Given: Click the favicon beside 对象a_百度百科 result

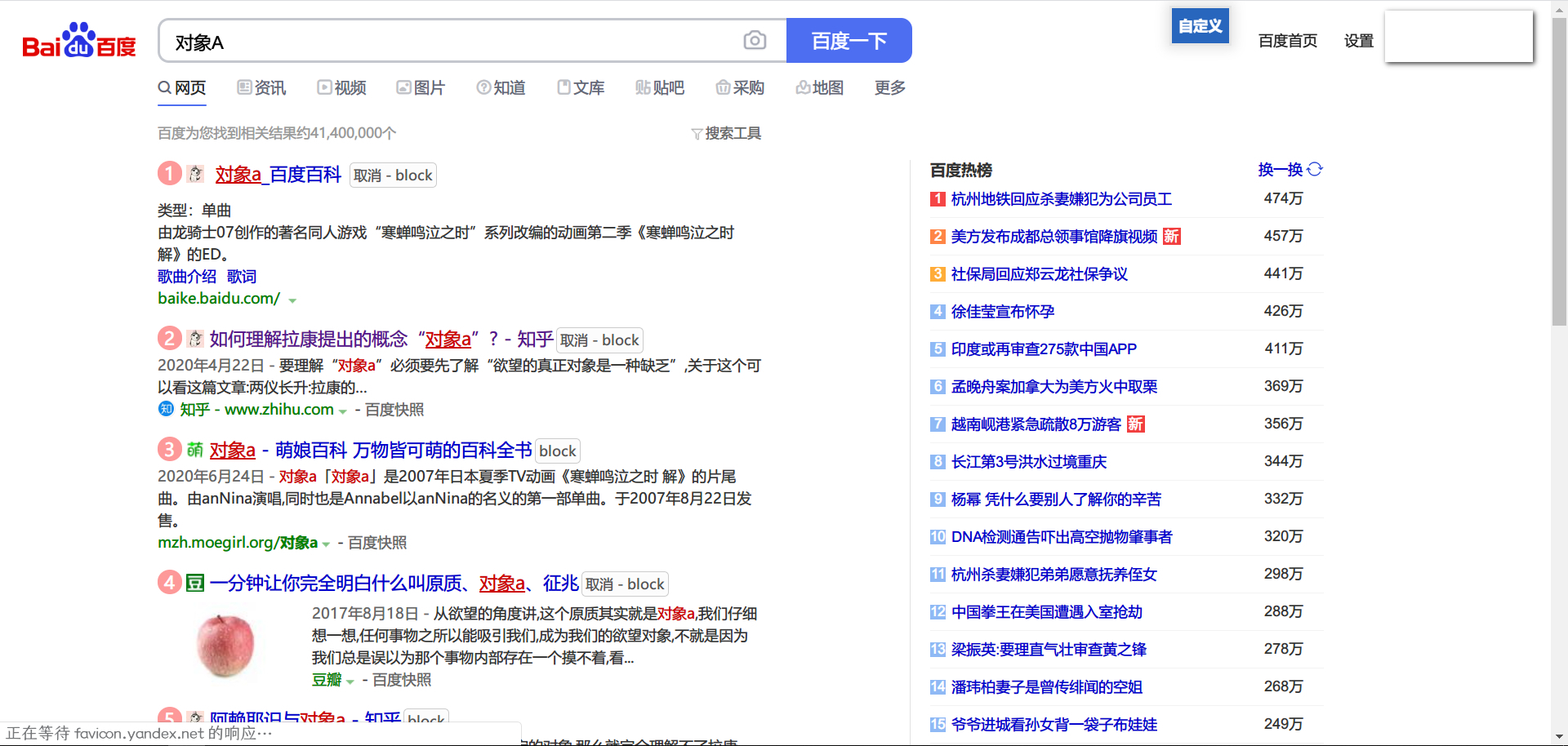Looking at the screenshot, I should pos(195,174).
